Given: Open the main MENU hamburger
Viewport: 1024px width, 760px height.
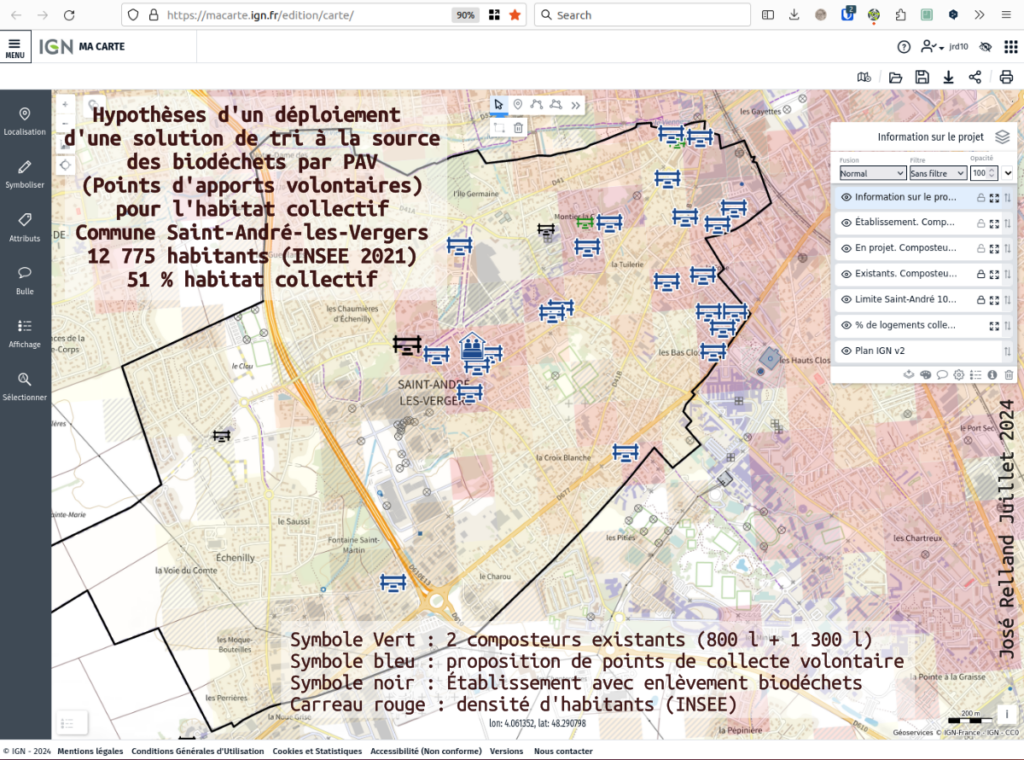Looking at the screenshot, I should pos(15,47).
